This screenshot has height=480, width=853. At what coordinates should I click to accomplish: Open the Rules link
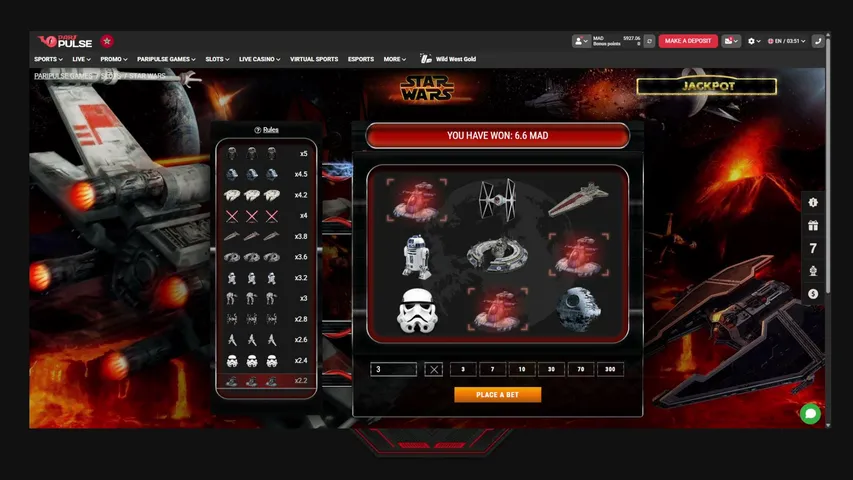click(x=267, y=130)
